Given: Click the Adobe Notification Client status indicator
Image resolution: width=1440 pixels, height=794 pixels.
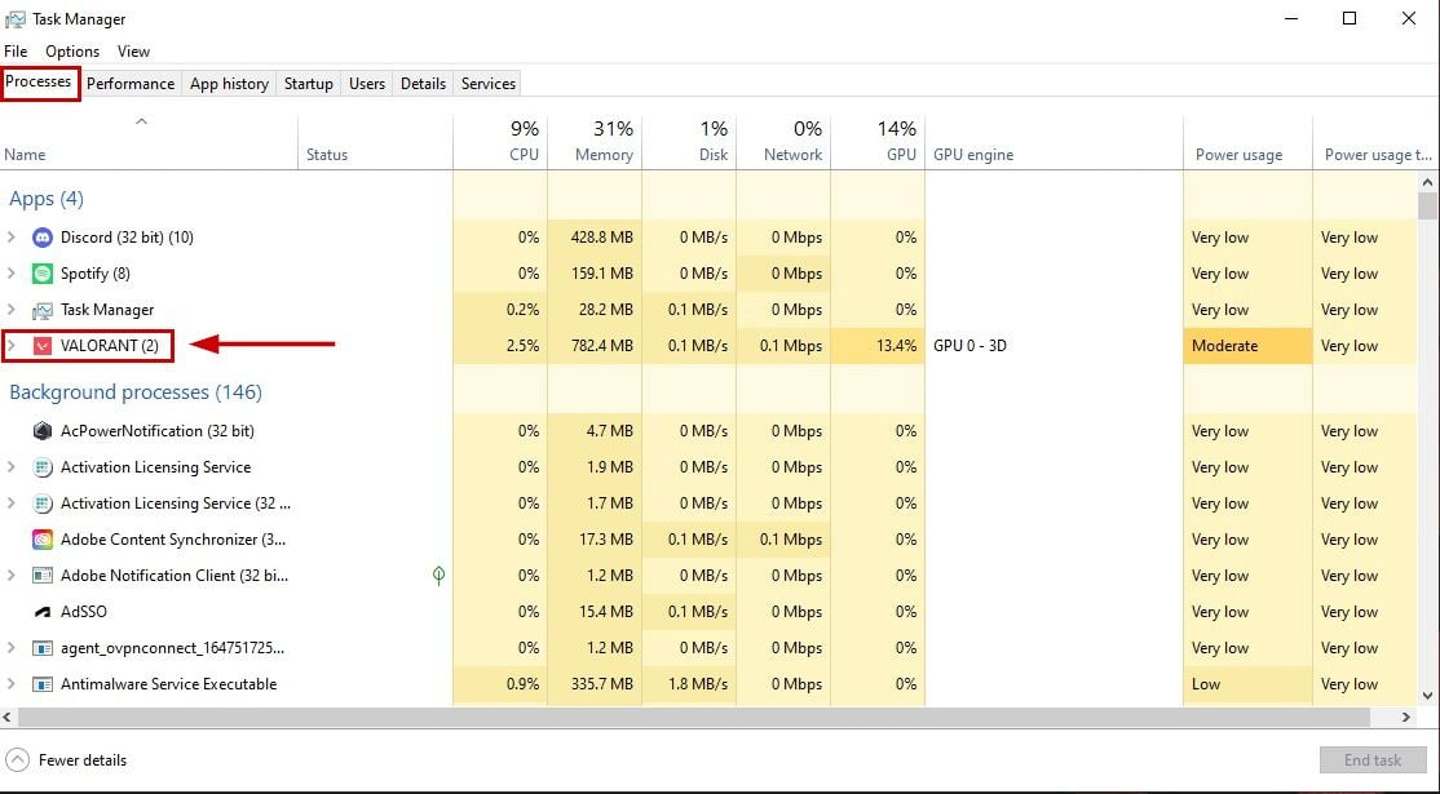Looking at the screenshot, I should coord(438,575).
